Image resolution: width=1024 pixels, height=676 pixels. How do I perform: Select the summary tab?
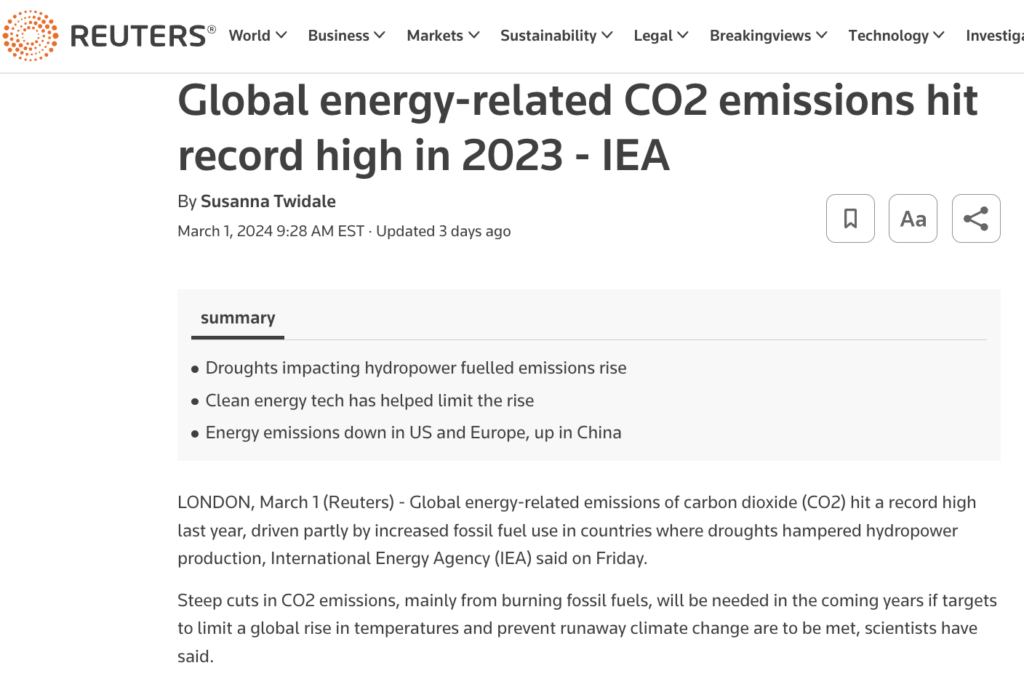[238, 318]
